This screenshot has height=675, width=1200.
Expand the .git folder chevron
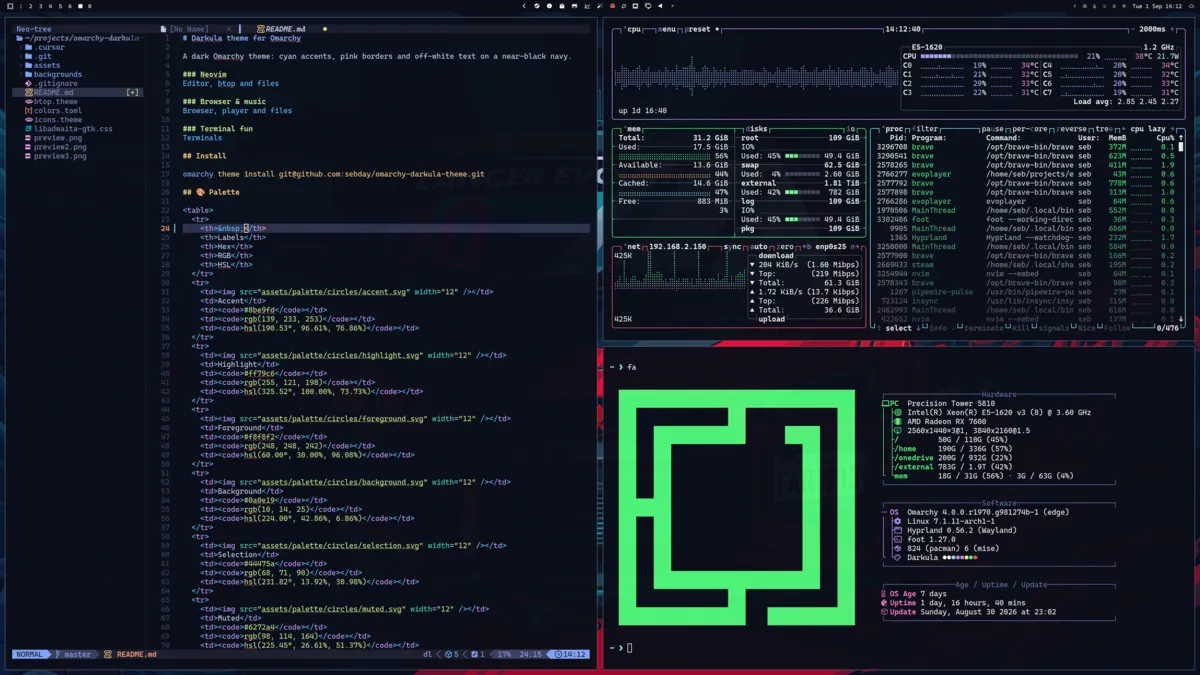click(21, 56)
